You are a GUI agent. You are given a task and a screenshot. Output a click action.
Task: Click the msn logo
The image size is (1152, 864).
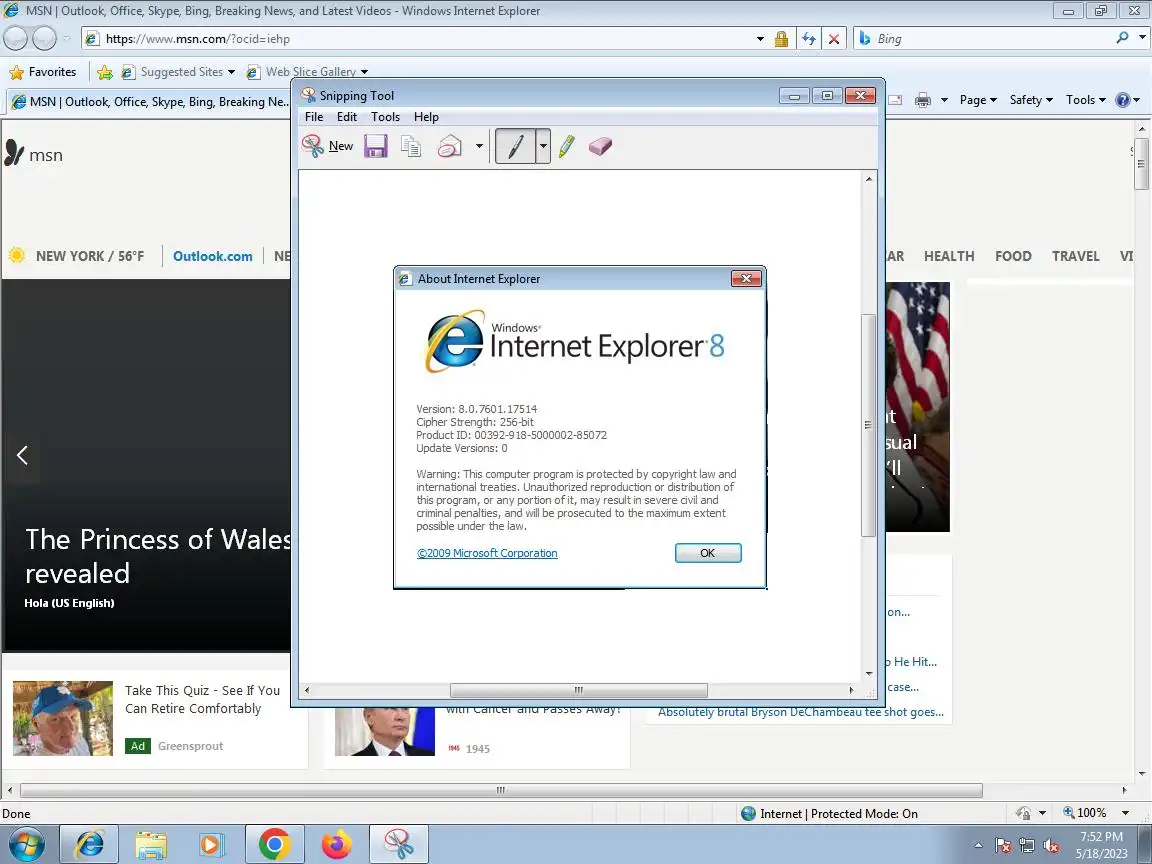point(34,154)
